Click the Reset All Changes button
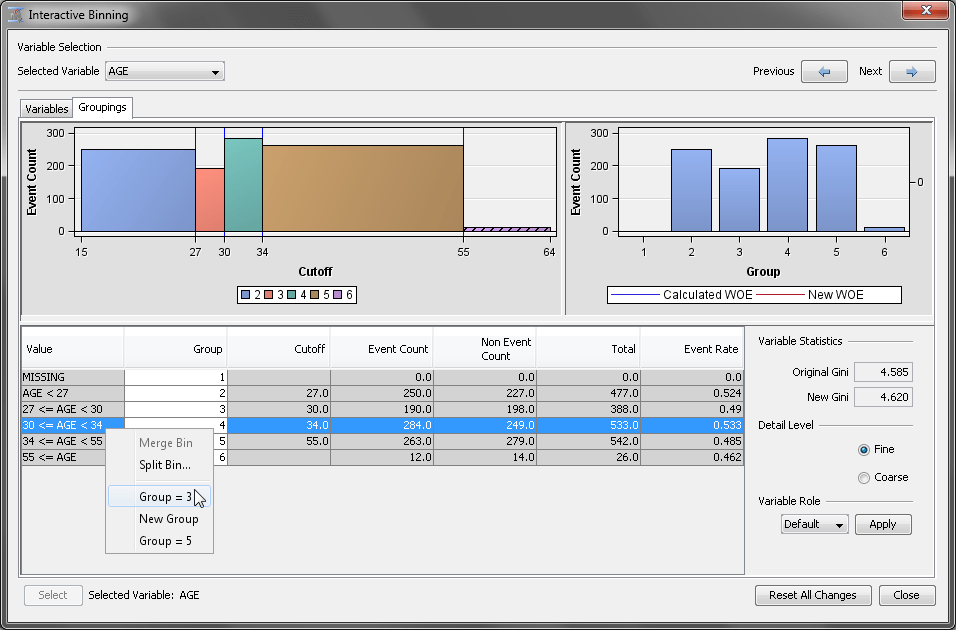This screenshot has width=956, height=630. 813,595
